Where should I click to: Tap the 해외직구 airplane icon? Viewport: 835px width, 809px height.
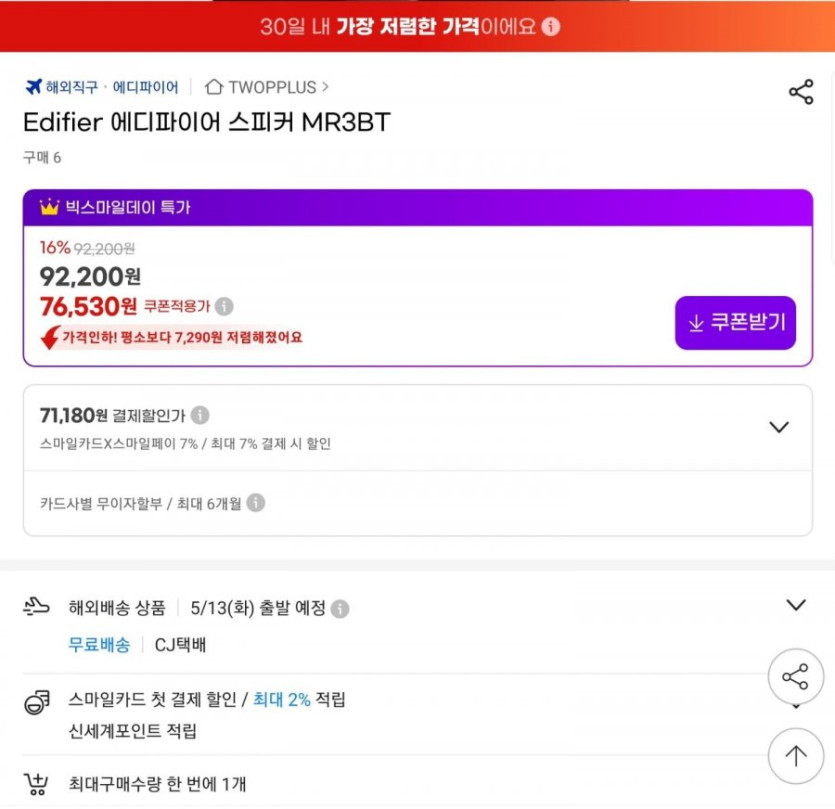[x=33, y=87]
